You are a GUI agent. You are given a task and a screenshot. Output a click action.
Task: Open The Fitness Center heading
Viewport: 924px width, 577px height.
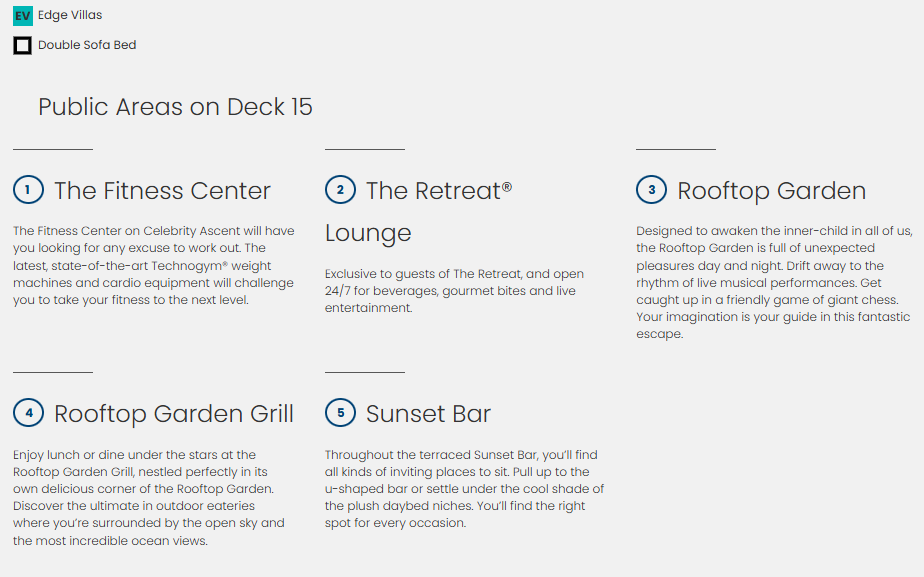point(162,191)
